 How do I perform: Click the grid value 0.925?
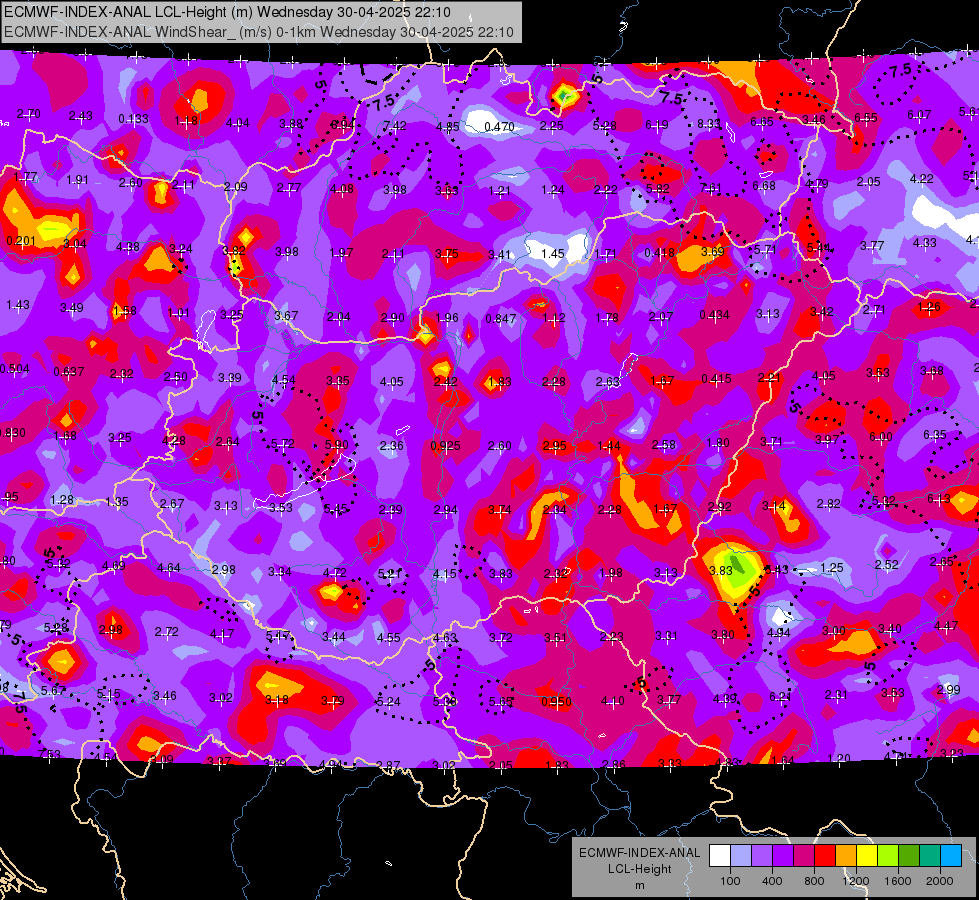tap(446, 446)
